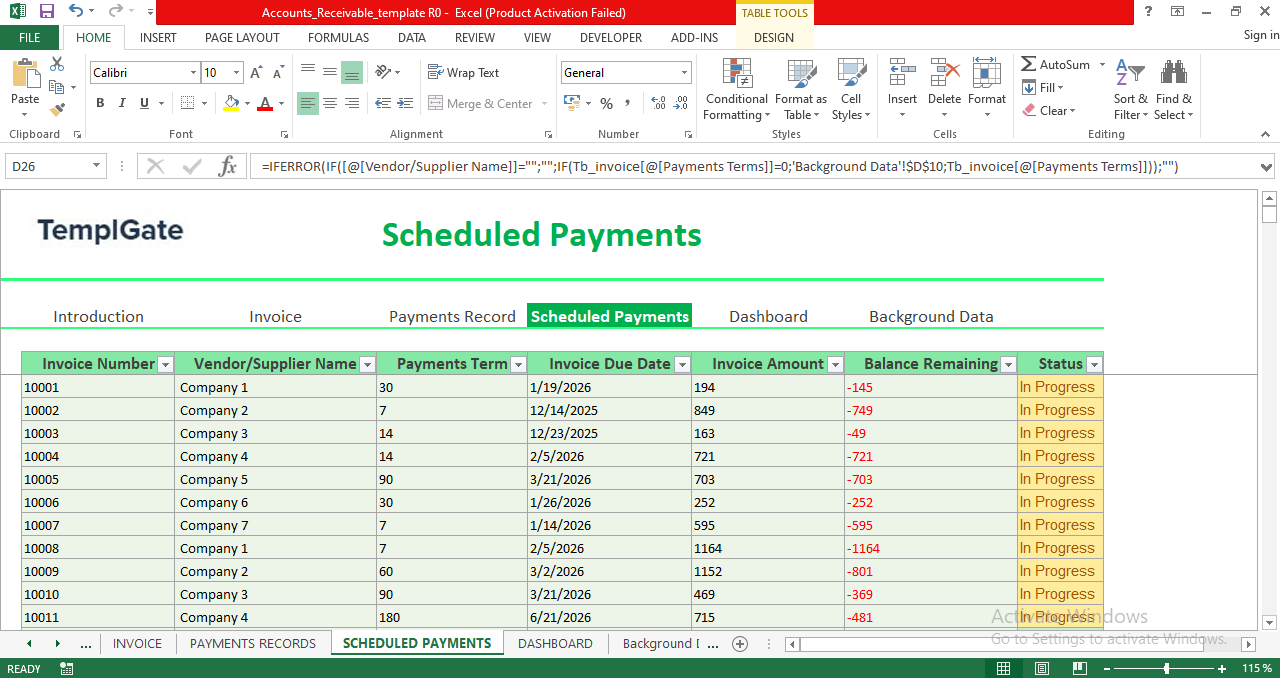Go to Dashboard navigation link
This screenshot has width=1280, height=678.
[x=768, y=316]
